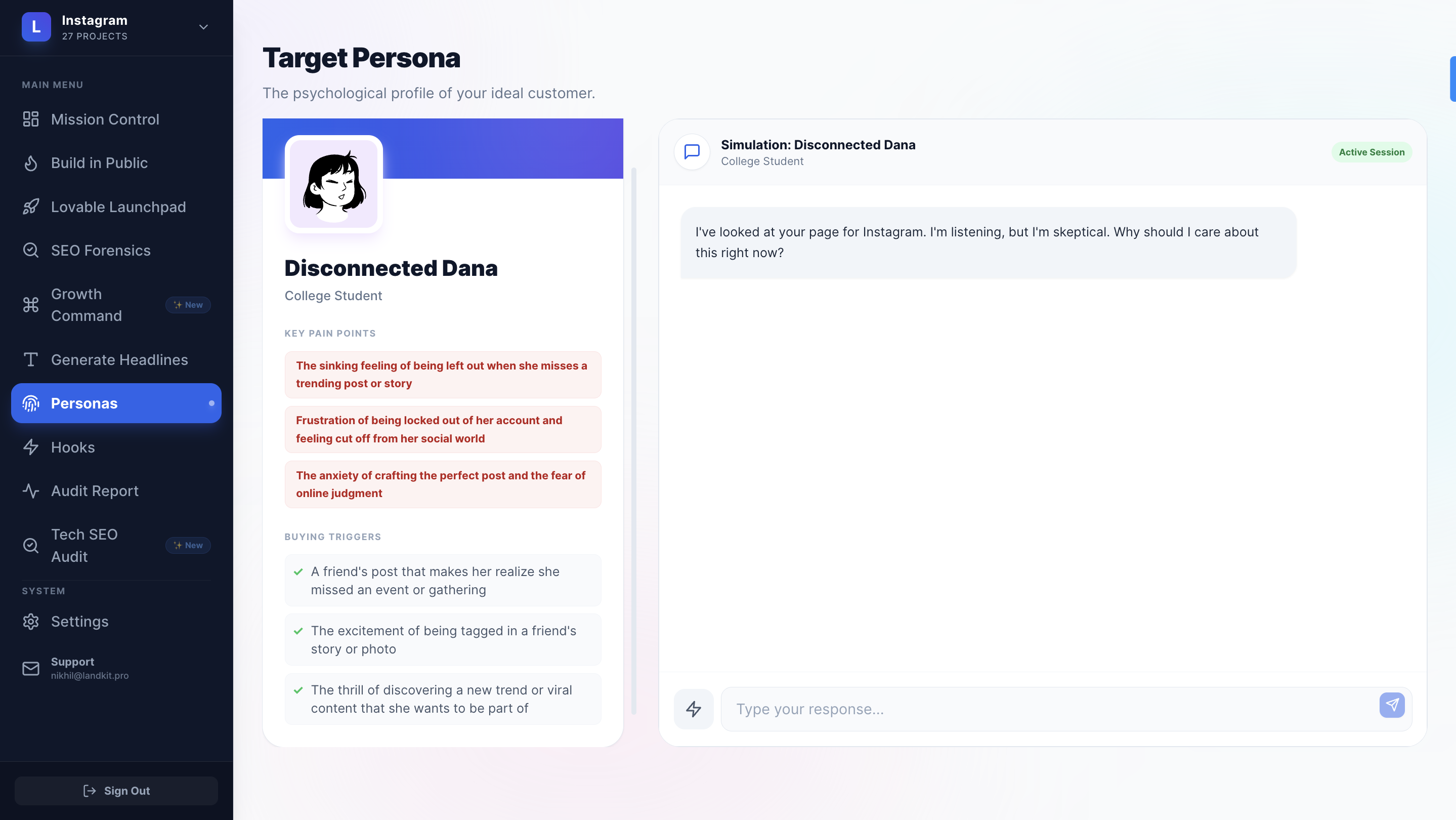The image size is (1456, 820).
Task: Open Settings in the system section
Action: 80,622
